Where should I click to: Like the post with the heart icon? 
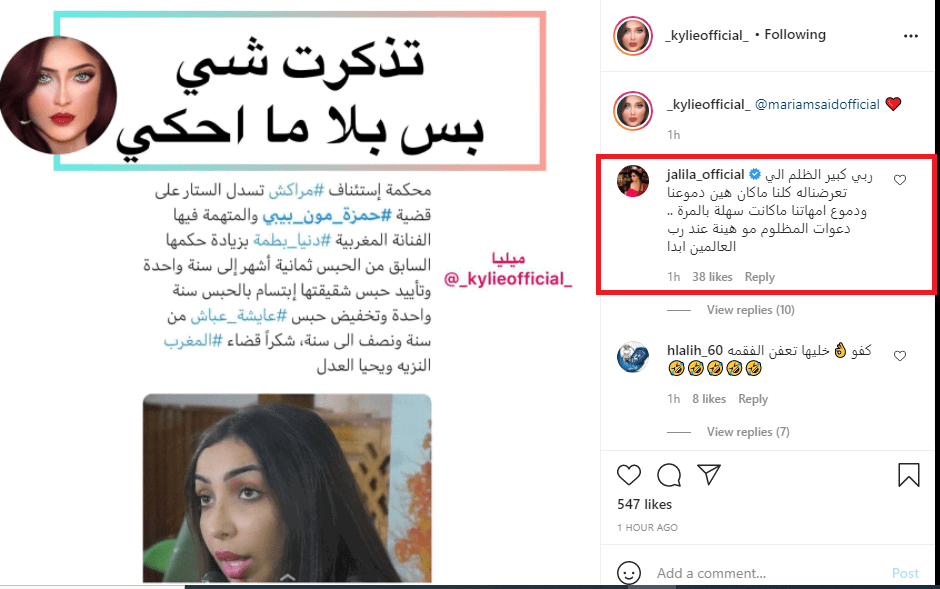629,475
